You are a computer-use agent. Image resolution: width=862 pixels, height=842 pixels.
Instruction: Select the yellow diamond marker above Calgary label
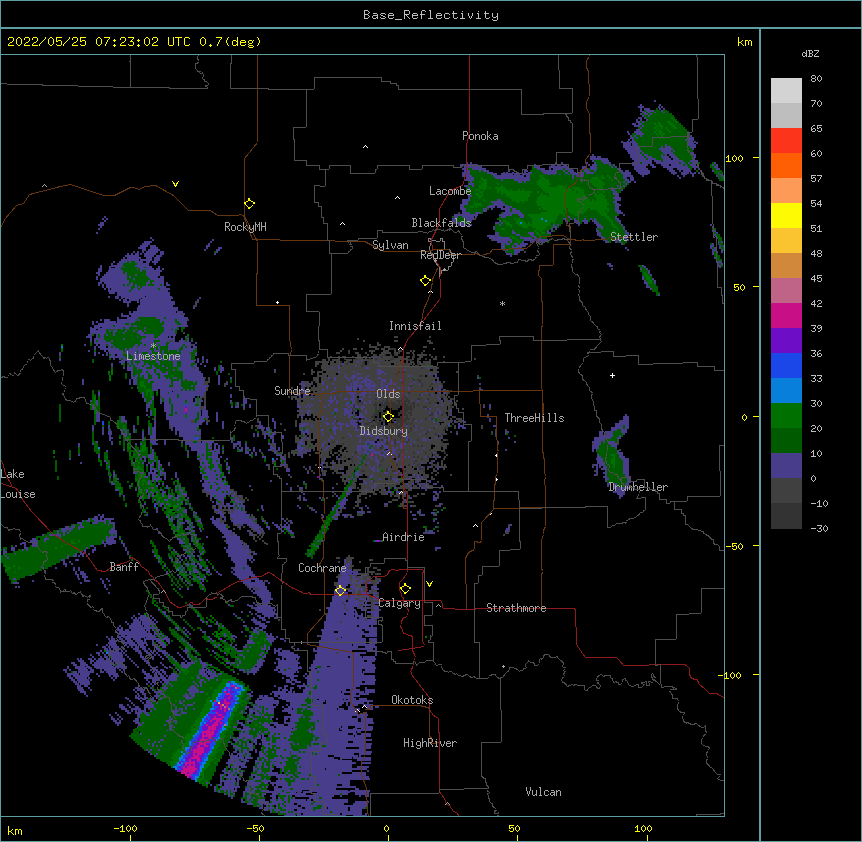pyautogui.click(x=405, y=589)
